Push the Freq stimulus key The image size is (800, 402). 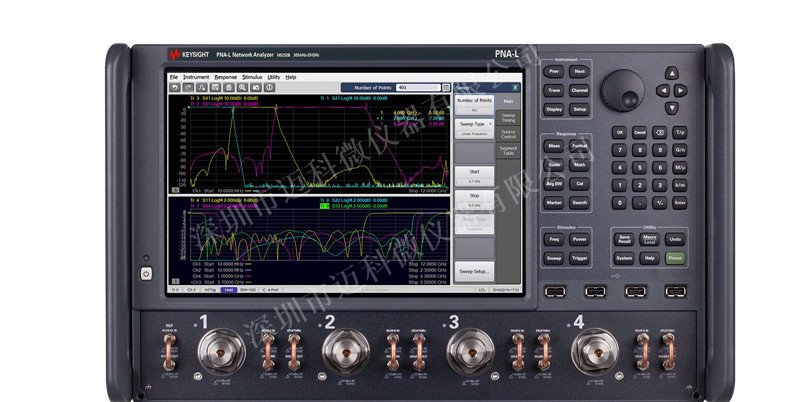[554, 239]
